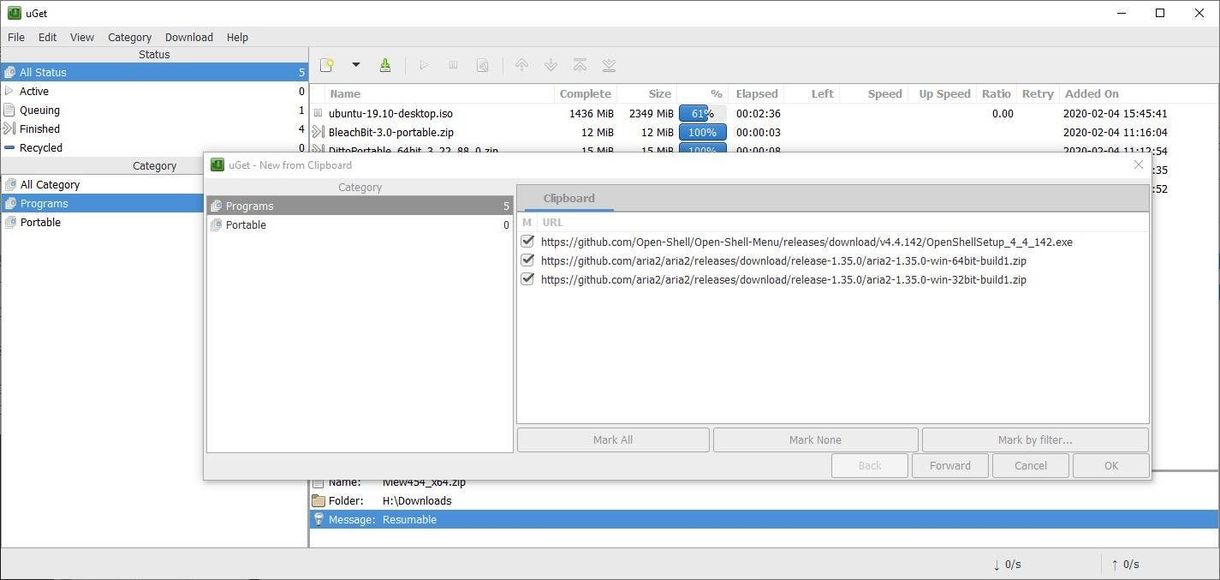This screenshot has height=580, width=1220.
Task: Click the Recycled status icon in sidebar
Action: tap(10, 147)
